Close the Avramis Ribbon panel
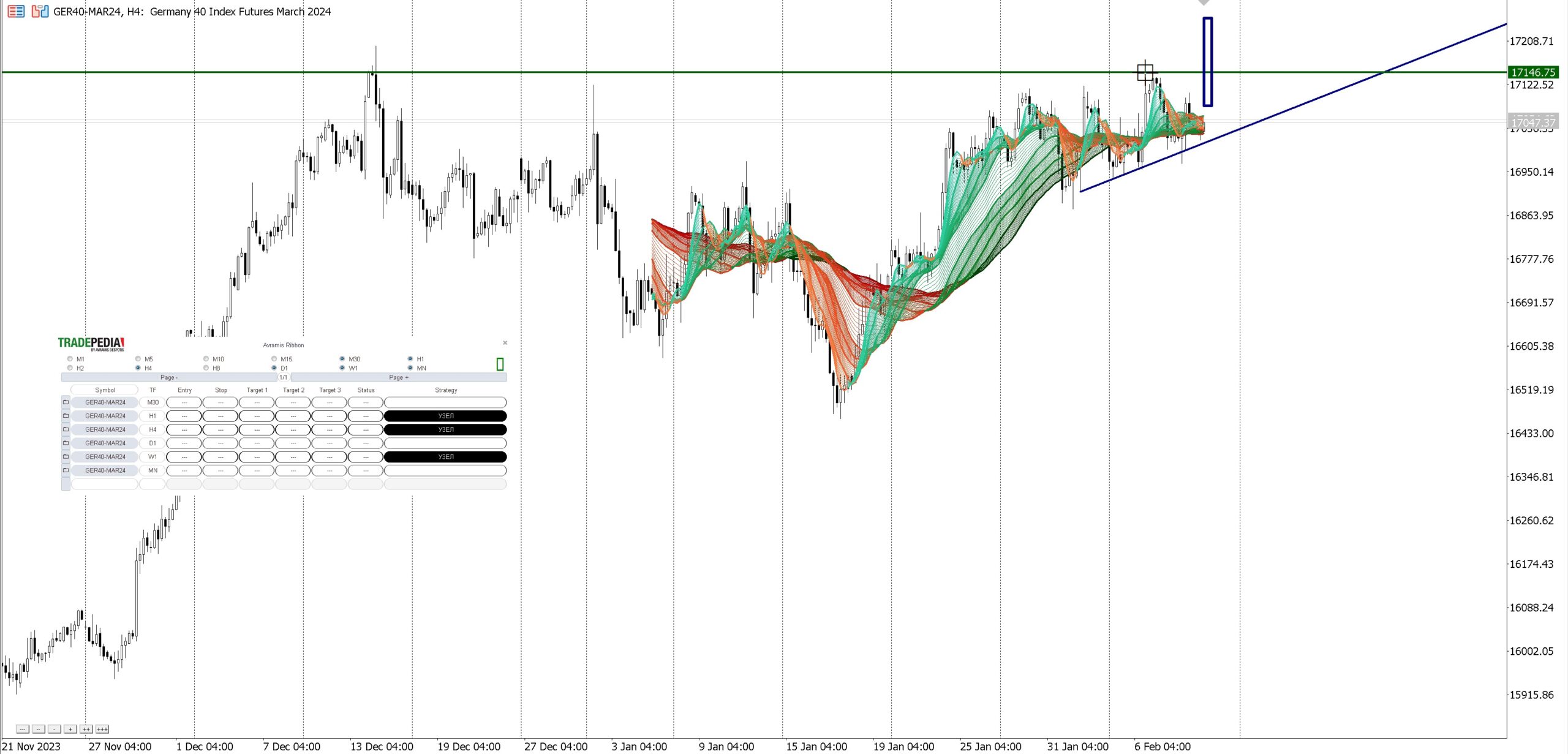 (505, 343)
